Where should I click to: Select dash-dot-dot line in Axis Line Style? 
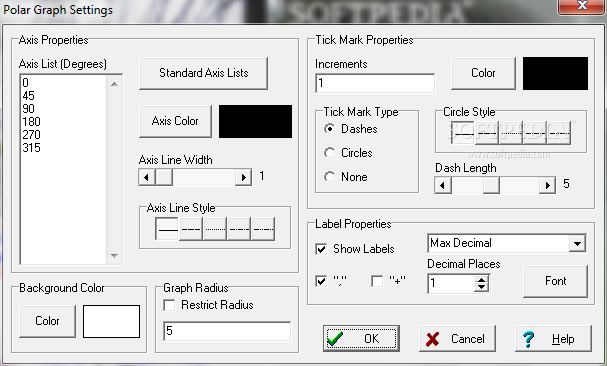263,229
